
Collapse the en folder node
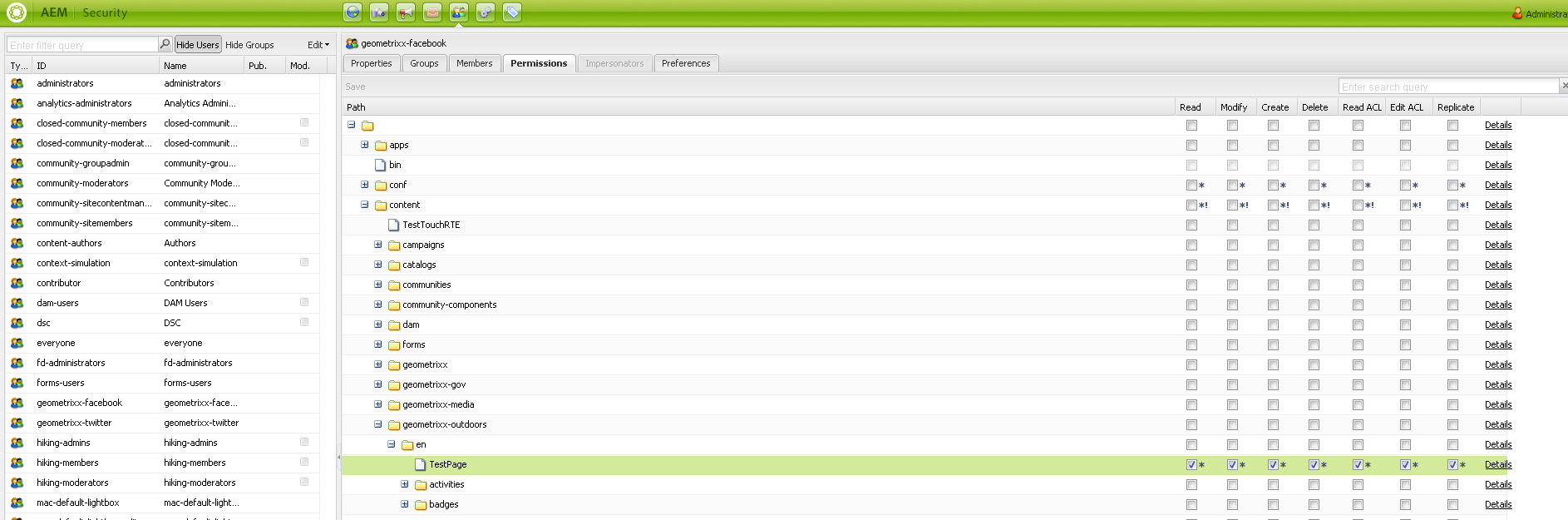391,444
